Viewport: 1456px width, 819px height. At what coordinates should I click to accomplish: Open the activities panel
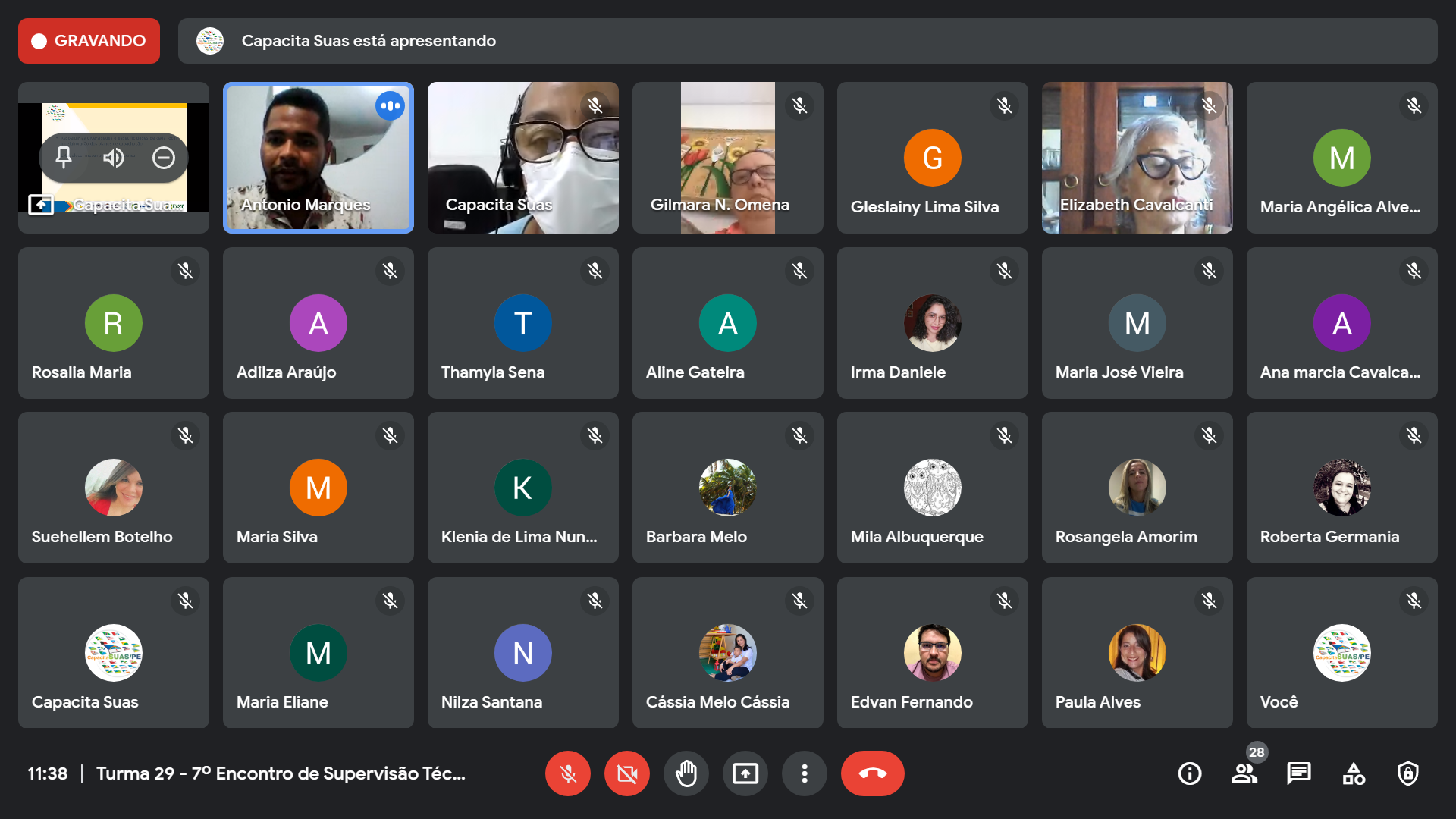(1354, 773)
